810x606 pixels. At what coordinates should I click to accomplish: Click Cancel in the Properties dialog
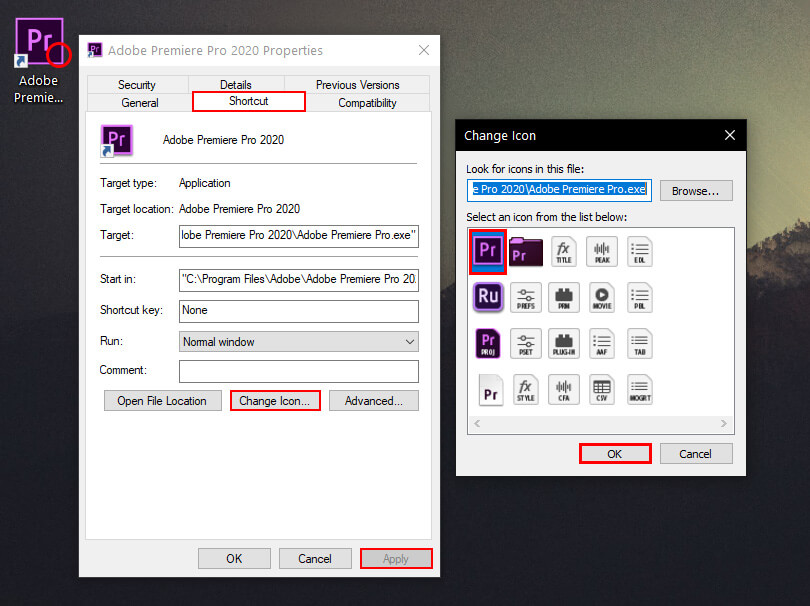point(315,558)
